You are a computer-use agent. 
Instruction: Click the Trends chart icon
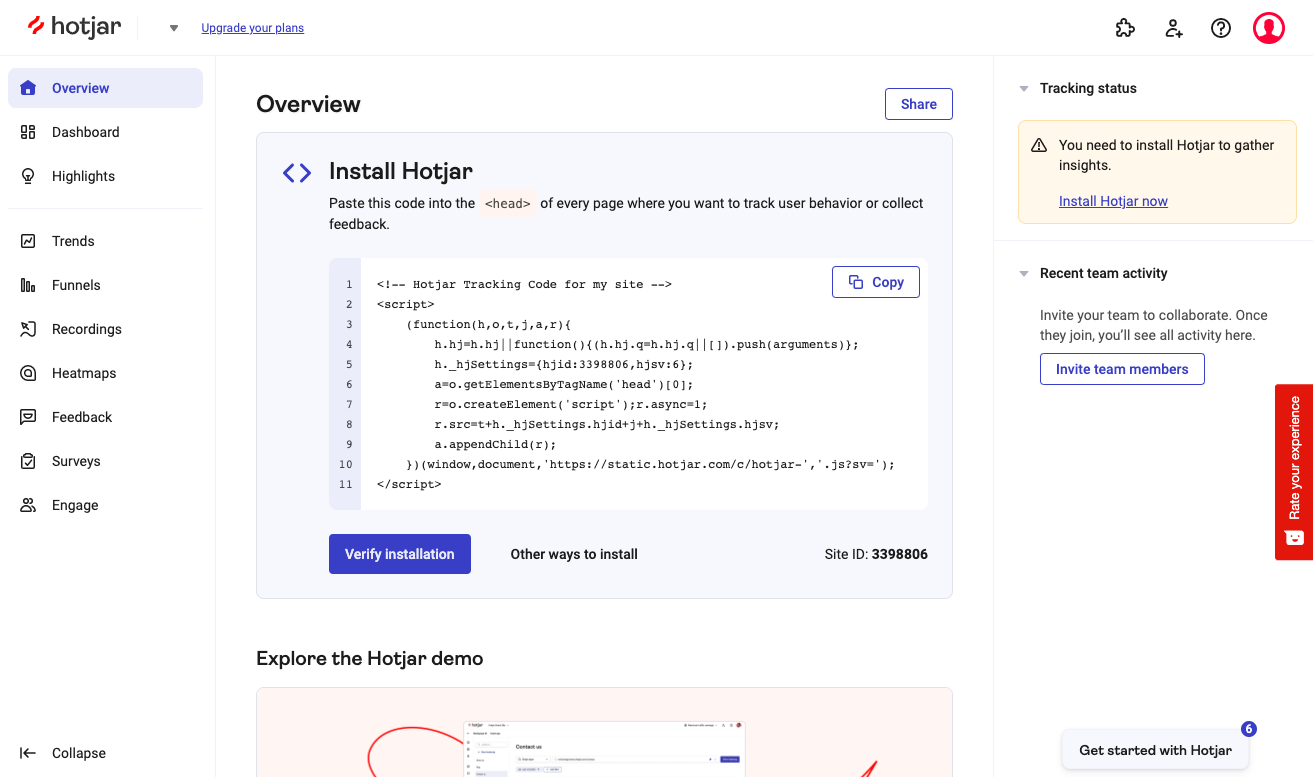pyautogui.click(x=29, y=241)
